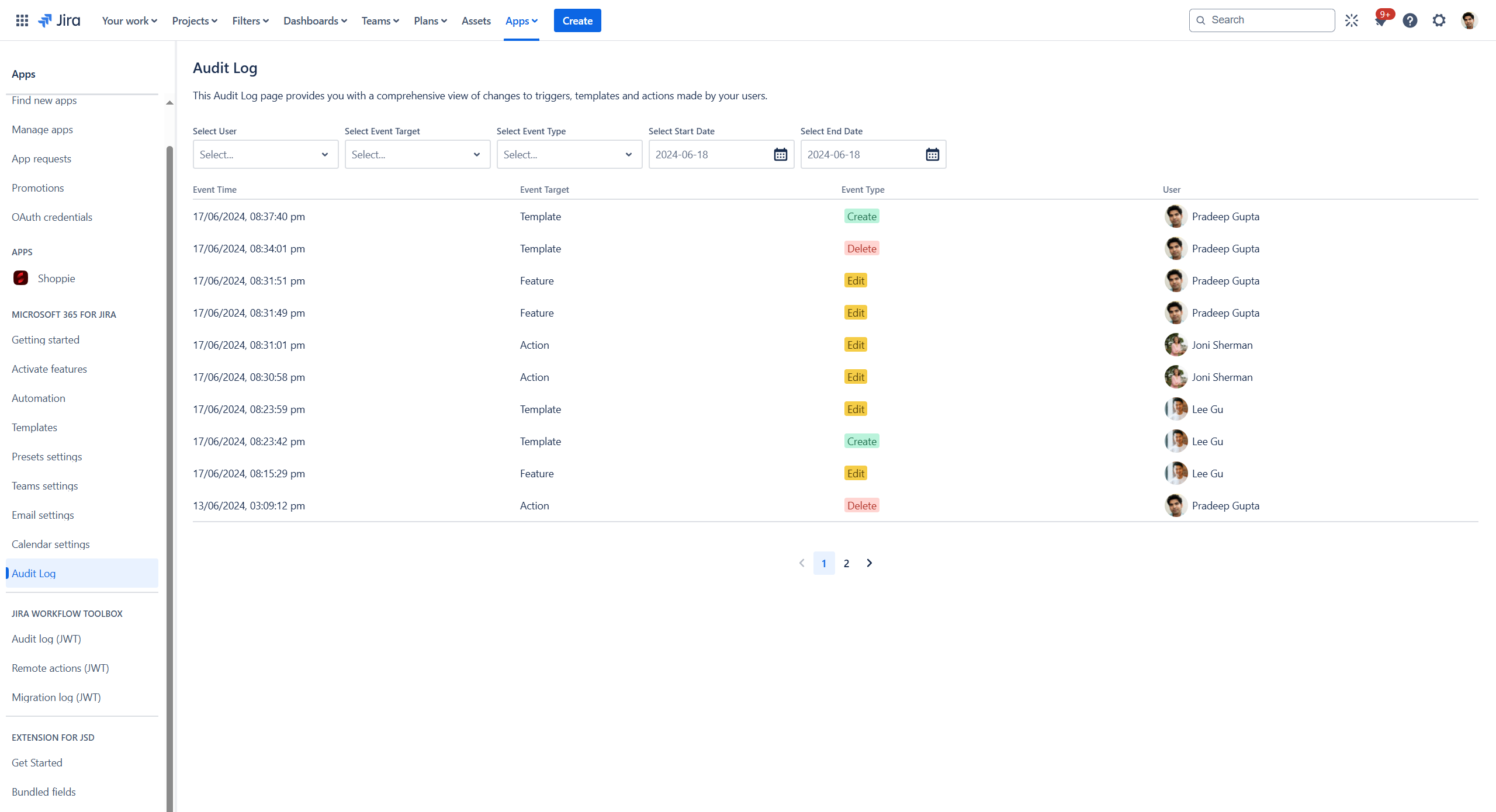1496x812 pixels.
Task: Open the end date calendar icon
Action: pyautogui.click(x=932, y=154)
